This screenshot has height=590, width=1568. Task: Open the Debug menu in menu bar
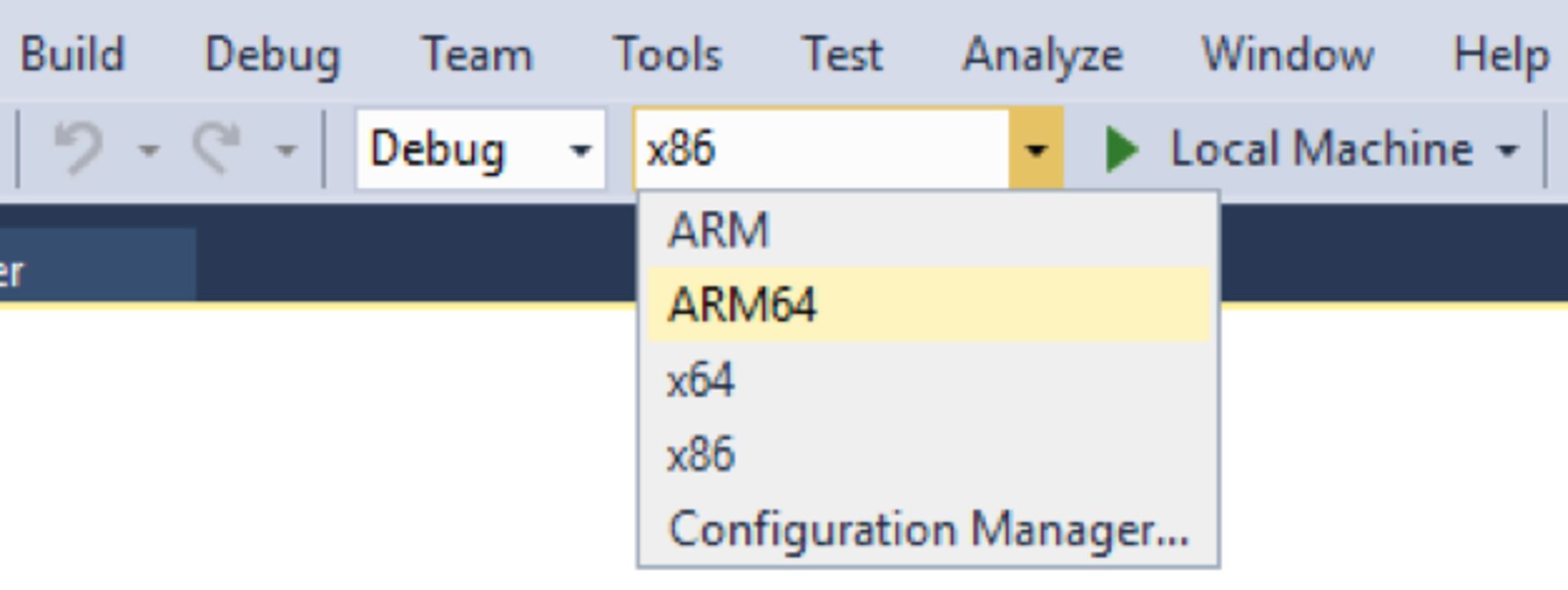272,55
